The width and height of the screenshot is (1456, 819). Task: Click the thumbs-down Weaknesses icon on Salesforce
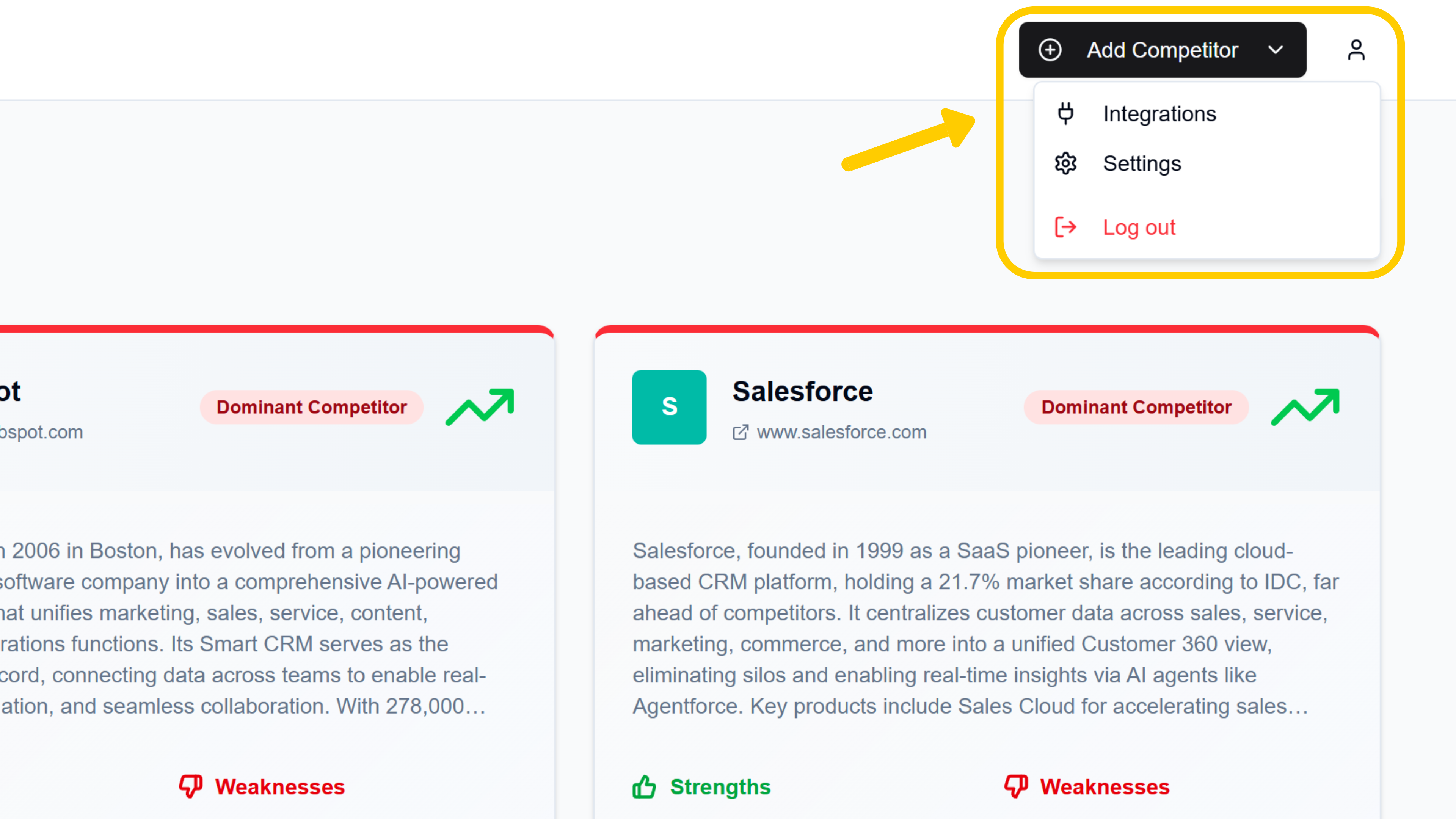click(x=1015, y=786)
